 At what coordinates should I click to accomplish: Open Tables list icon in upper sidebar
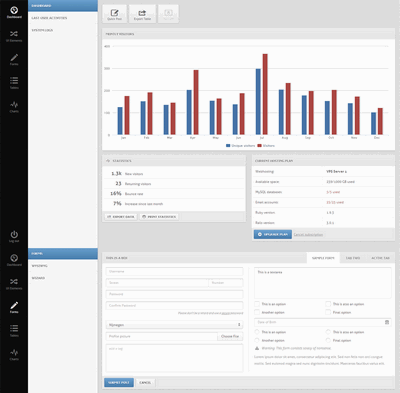14,81
